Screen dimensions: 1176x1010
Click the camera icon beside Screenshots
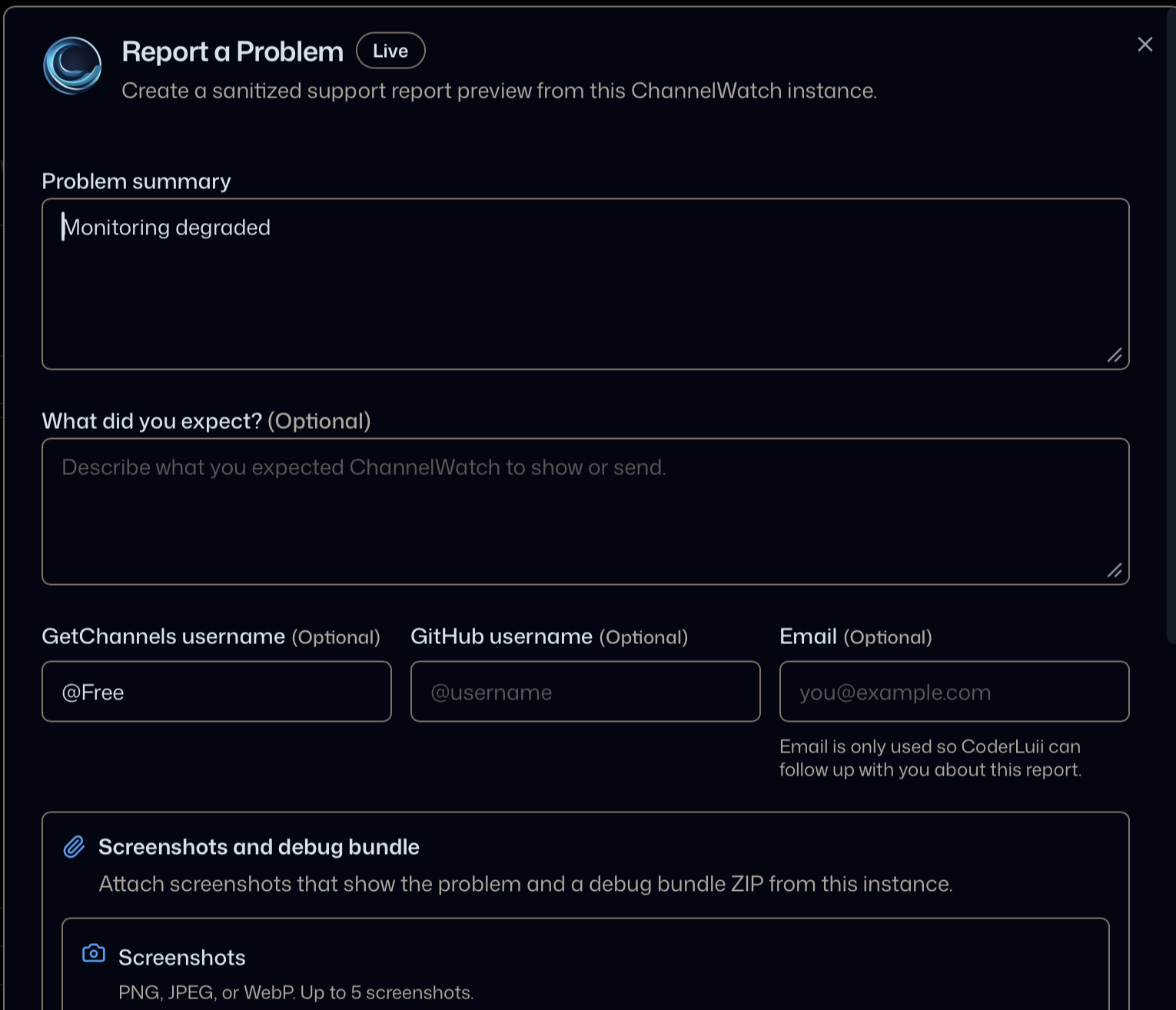(x=94, y=953)
